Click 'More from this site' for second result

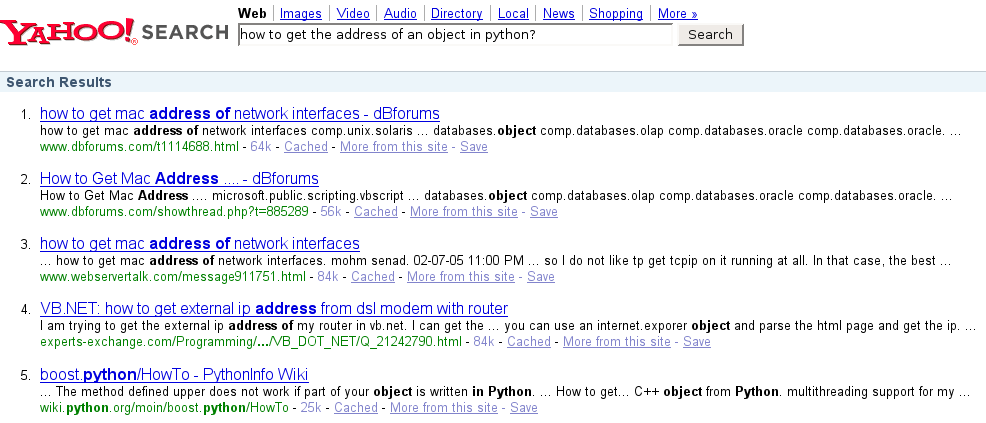coord(463,212)
